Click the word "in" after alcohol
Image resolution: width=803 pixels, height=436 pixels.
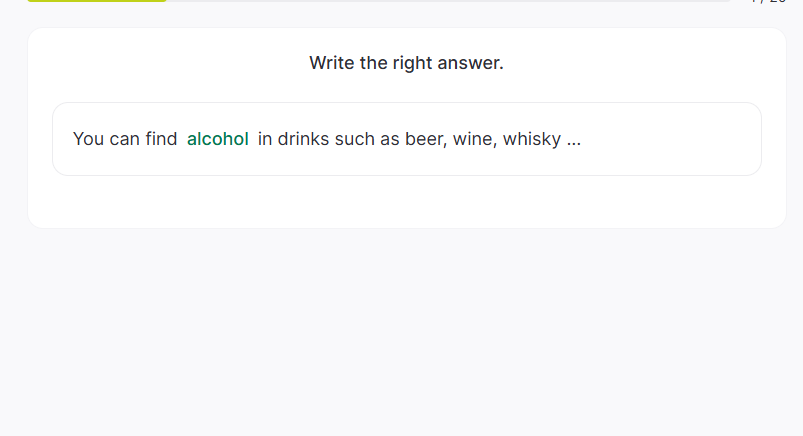tap(265, 139)
